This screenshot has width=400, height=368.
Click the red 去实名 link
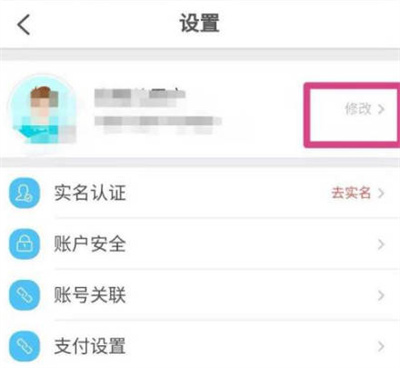[351, 193]
